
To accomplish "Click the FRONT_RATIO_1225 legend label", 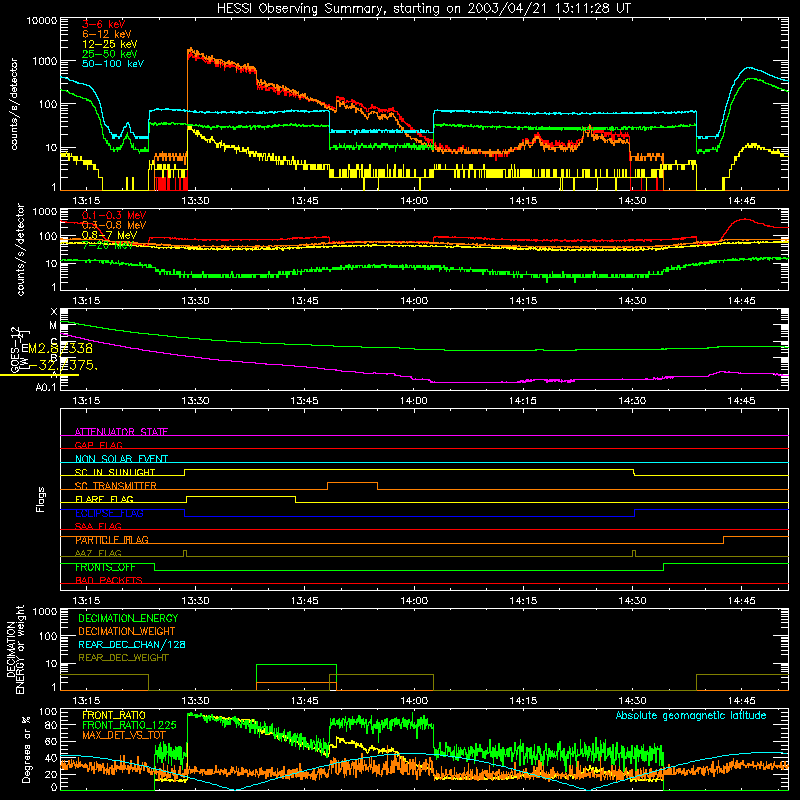I will click(129, 725).
